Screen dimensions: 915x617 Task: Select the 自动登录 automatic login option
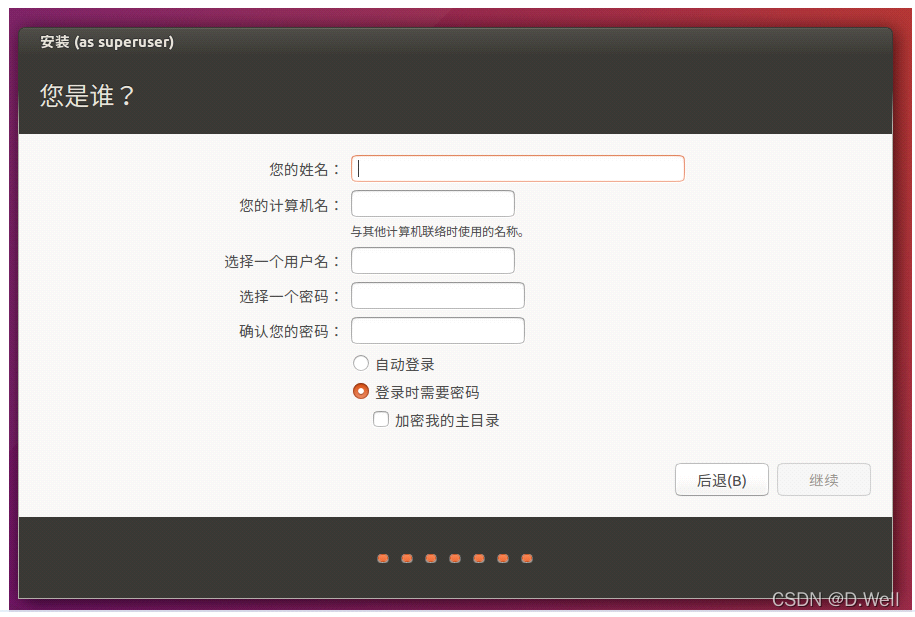click(x=360, y=363)
